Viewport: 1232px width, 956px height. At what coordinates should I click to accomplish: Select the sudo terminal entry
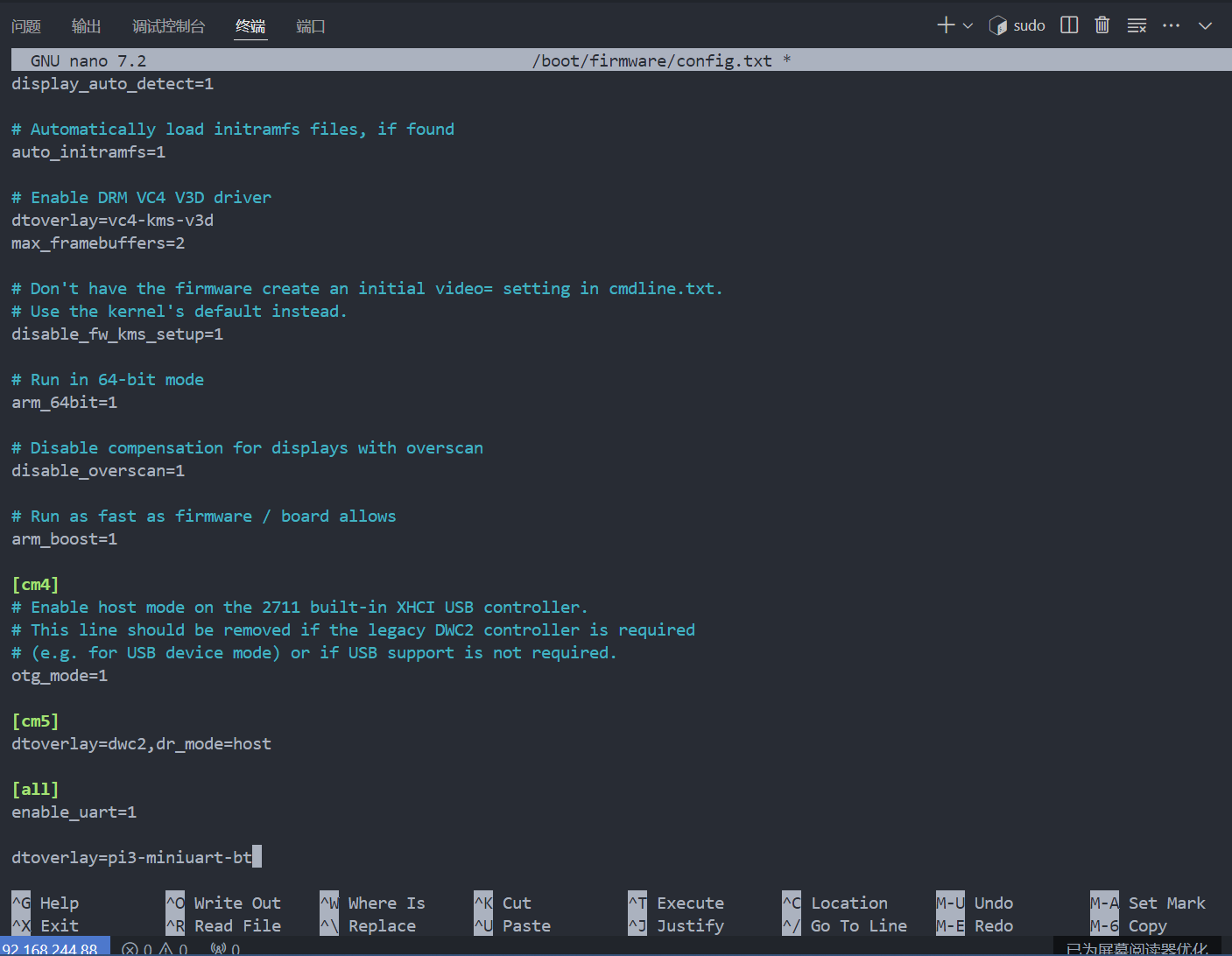click(x=1017, y=25)
